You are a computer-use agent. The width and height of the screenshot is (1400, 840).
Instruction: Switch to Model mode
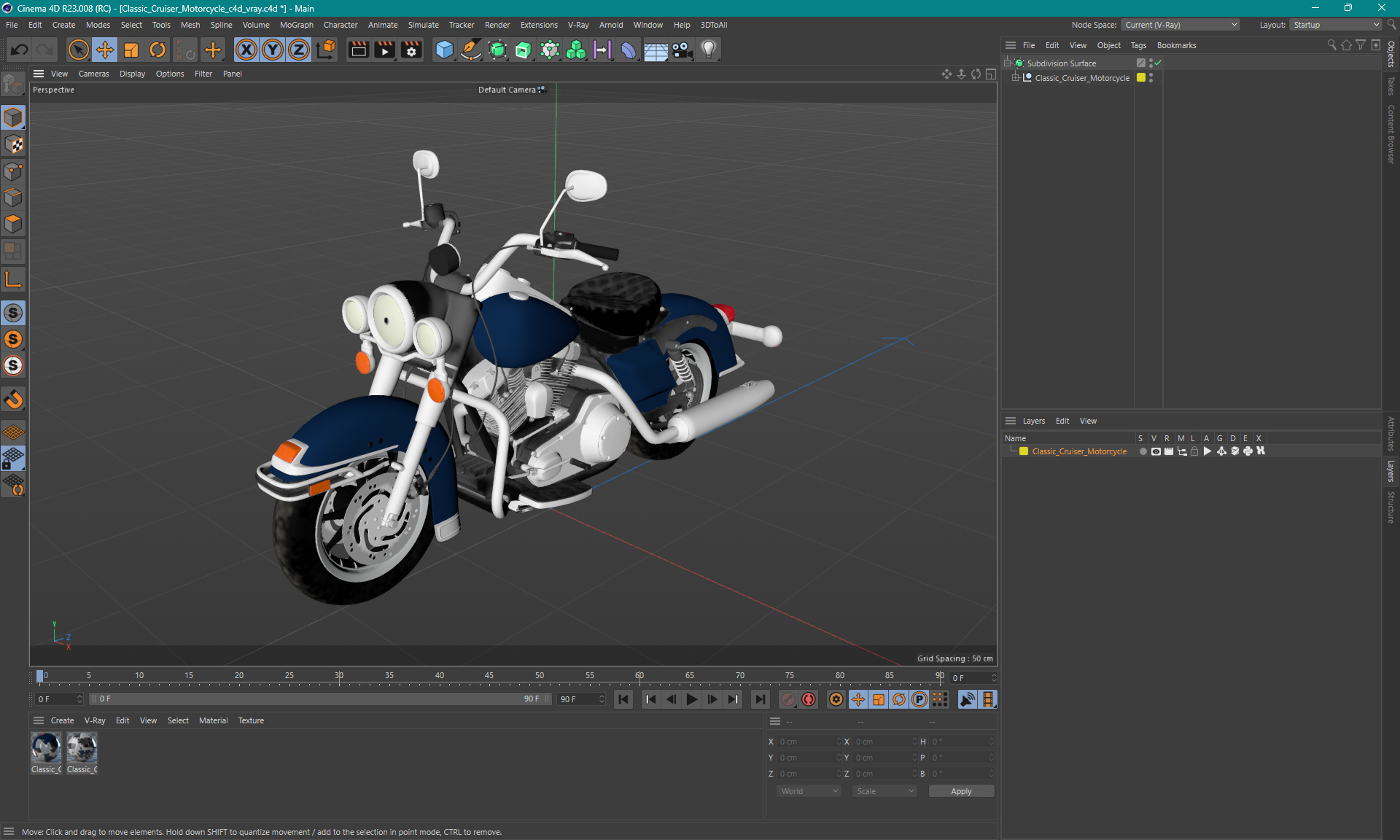click(x=13, y=117)
